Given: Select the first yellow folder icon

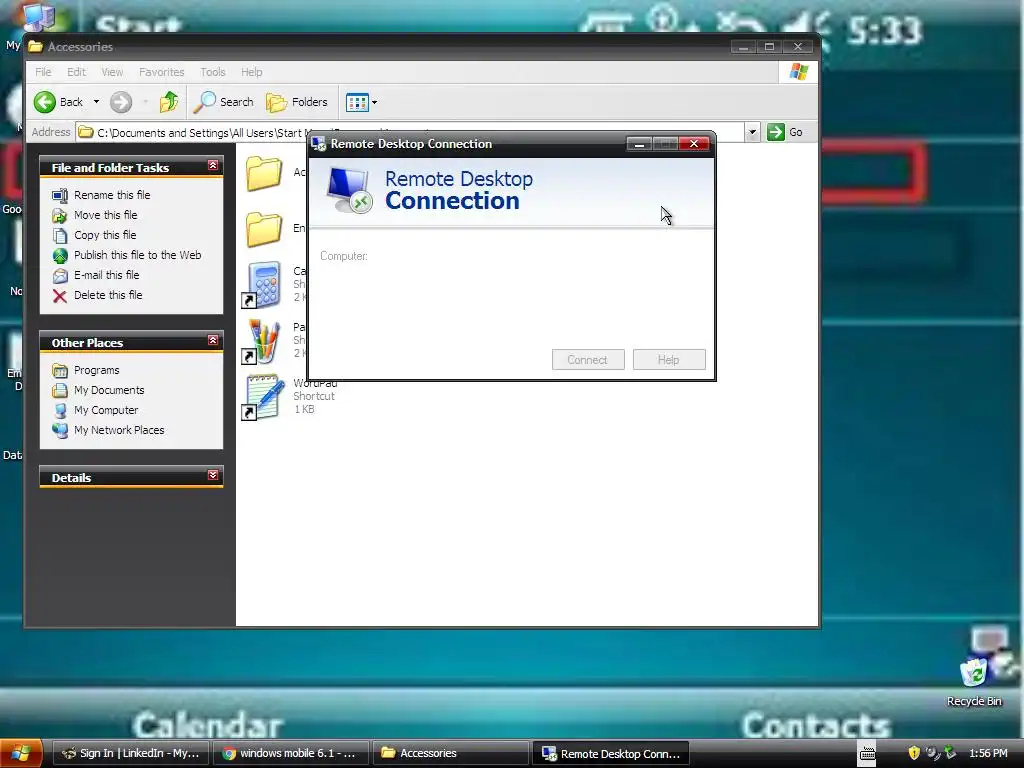Looking at the screenshot, I should point(264,173).
